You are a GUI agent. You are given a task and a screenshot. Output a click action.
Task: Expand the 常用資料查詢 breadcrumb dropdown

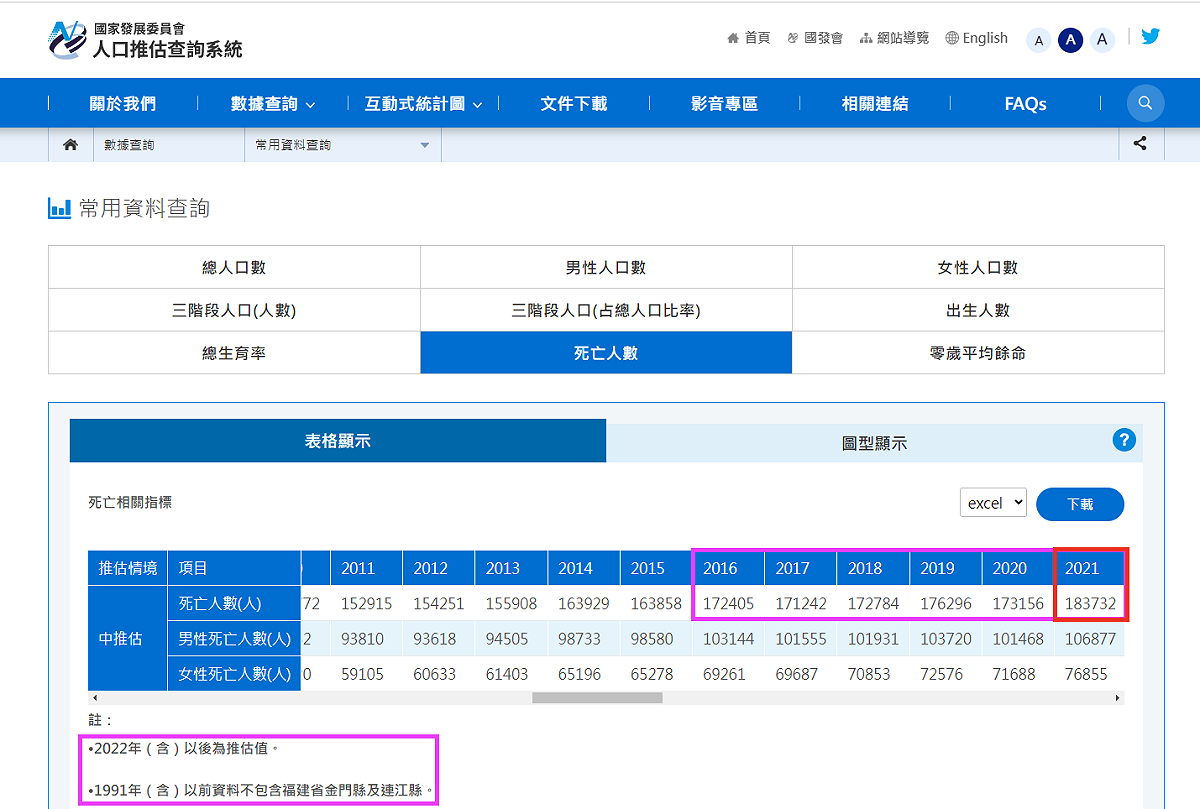343,145
